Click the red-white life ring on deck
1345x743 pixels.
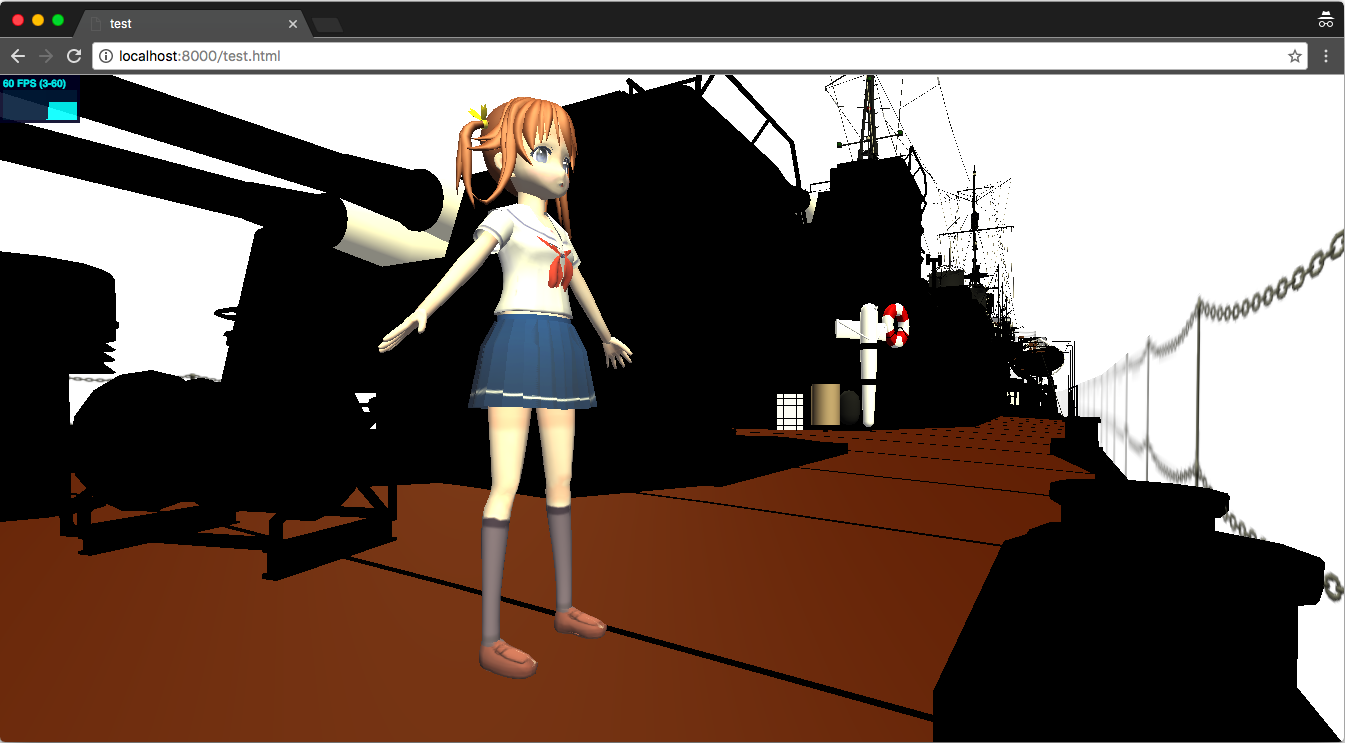pyautogui.click(x=896, y=325)
